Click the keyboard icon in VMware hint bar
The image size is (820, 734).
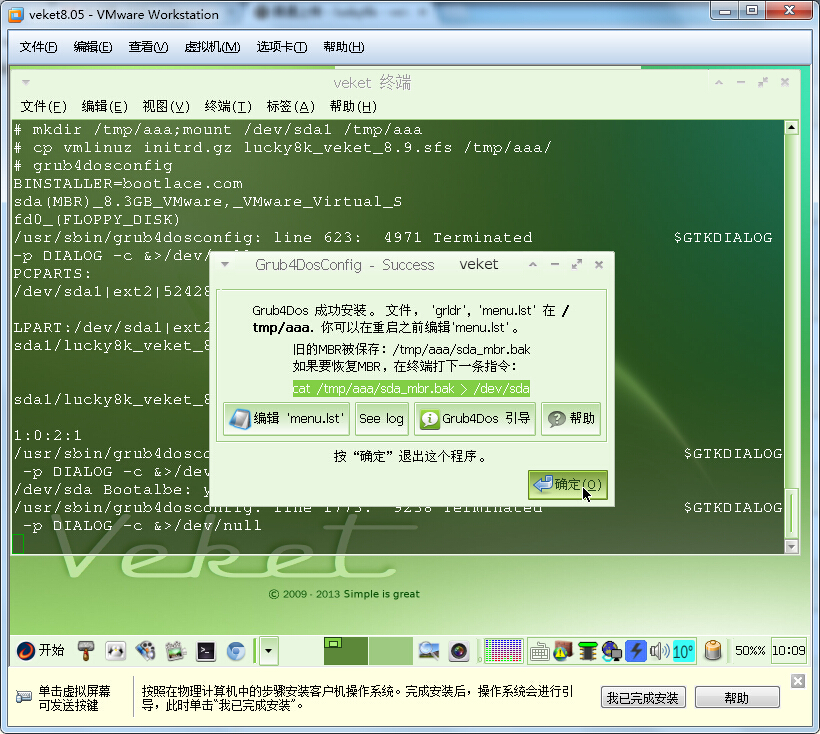[24, 697]
